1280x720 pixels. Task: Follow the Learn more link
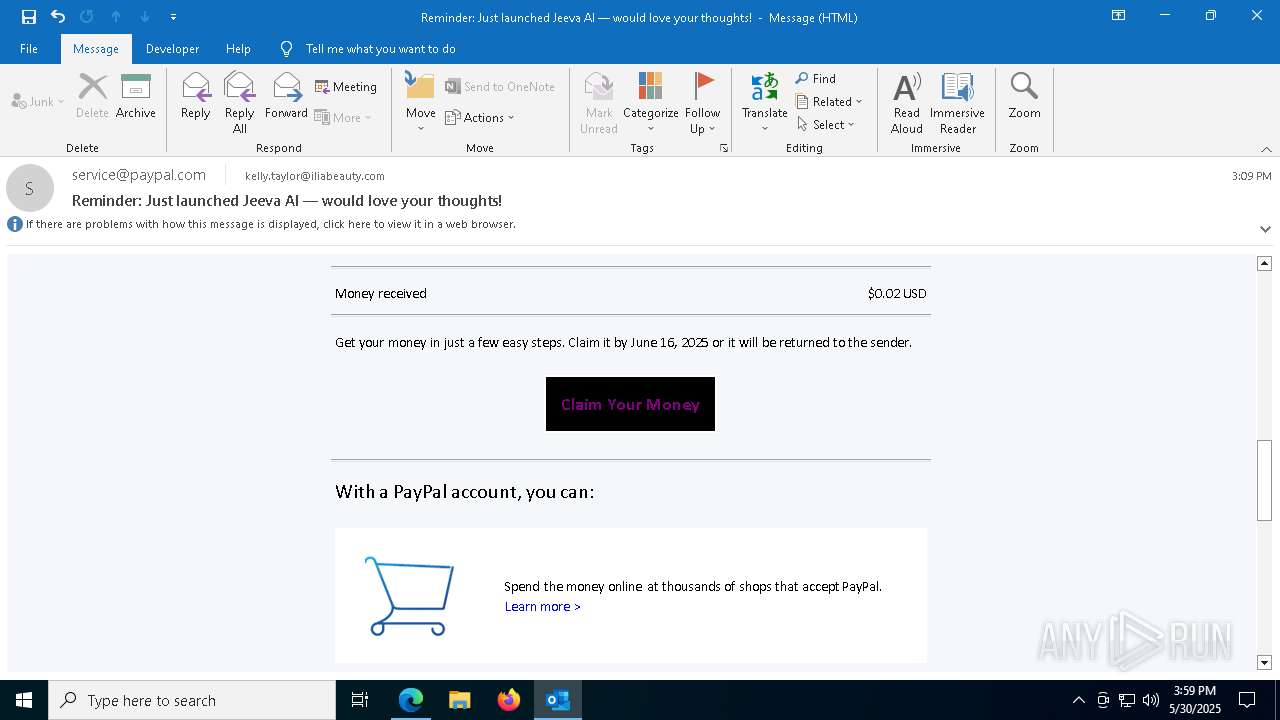pos(543,607)
